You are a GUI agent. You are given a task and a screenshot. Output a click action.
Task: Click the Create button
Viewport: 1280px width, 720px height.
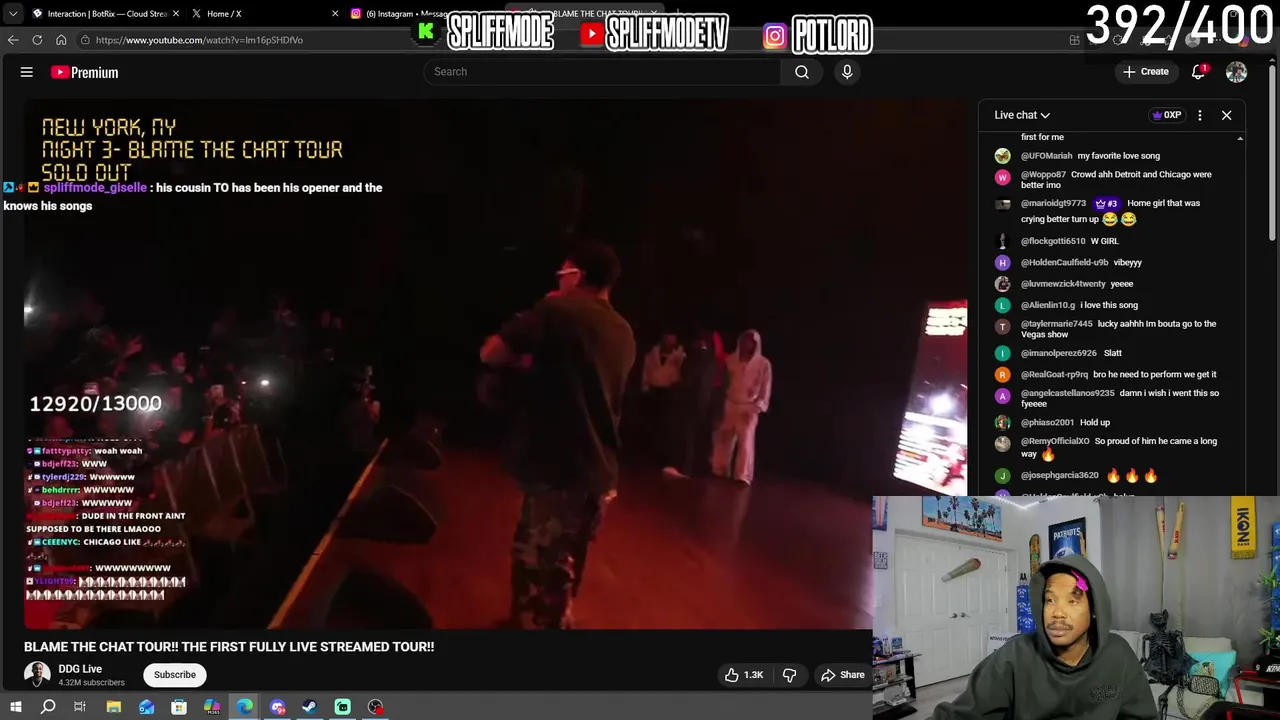pyautogui.click(x=1146, y=72)
